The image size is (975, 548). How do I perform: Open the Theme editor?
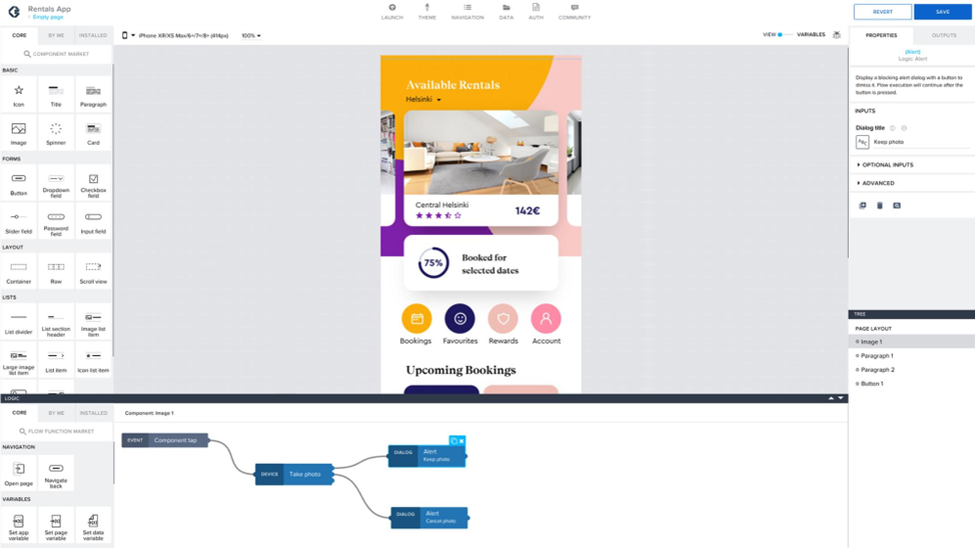pos(427,12)
